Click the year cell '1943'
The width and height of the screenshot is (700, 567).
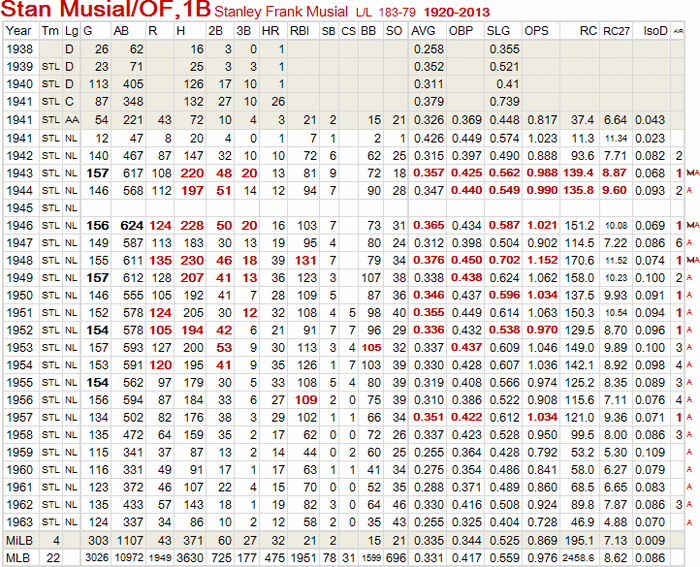19,173
